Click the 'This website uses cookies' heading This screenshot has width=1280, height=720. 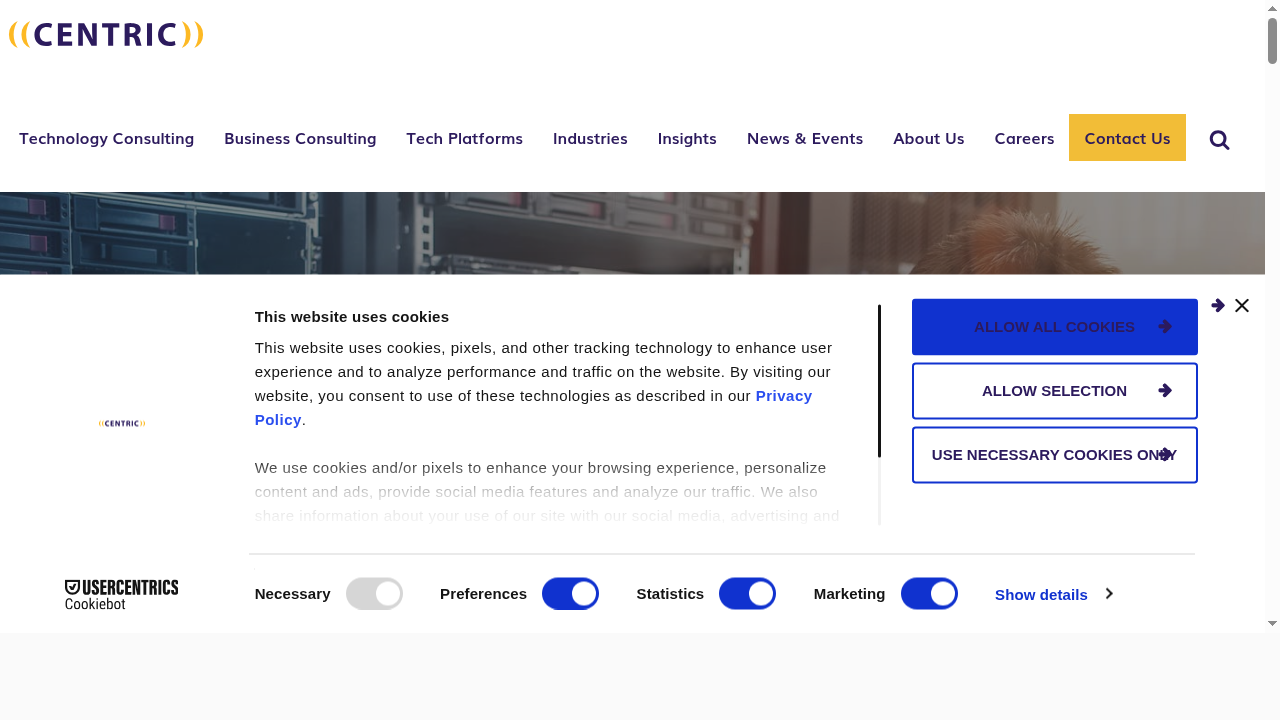(352, 317)
